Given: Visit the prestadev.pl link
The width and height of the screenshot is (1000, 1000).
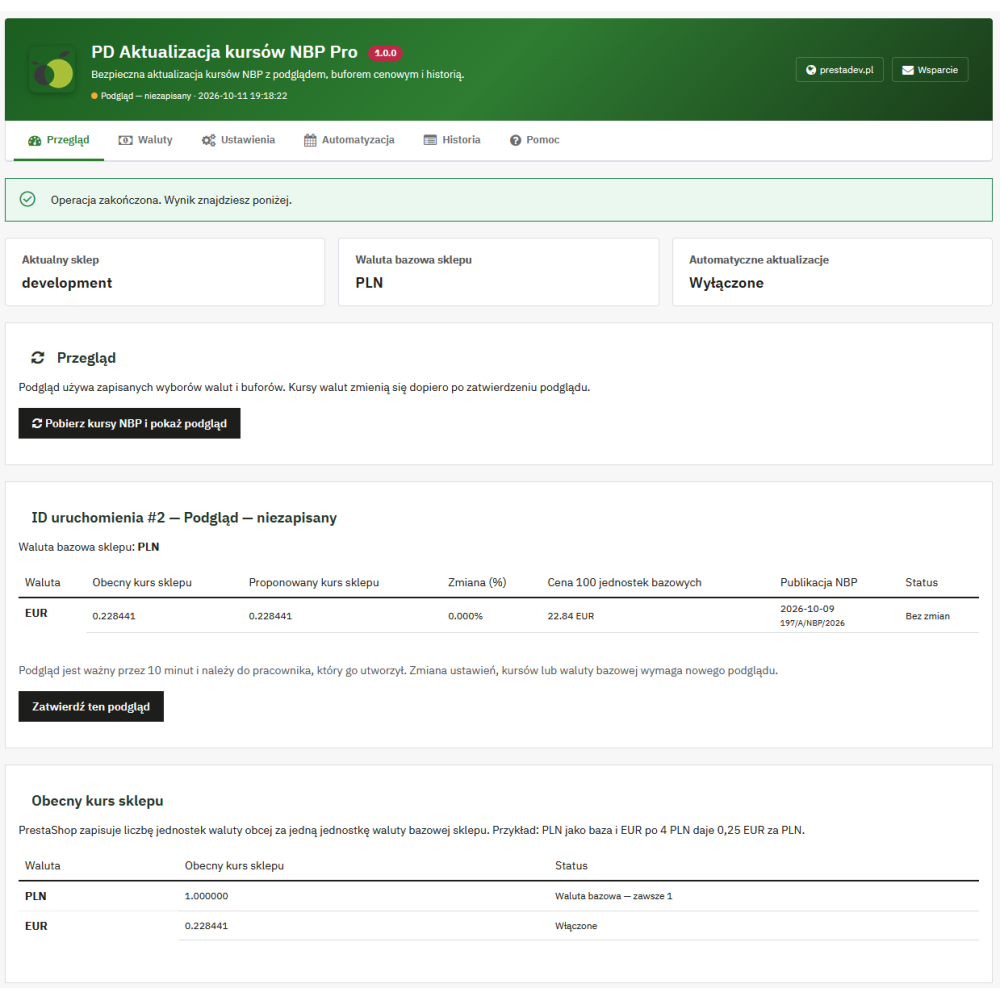Looking at the screenshot, I should tap(839, 70).
